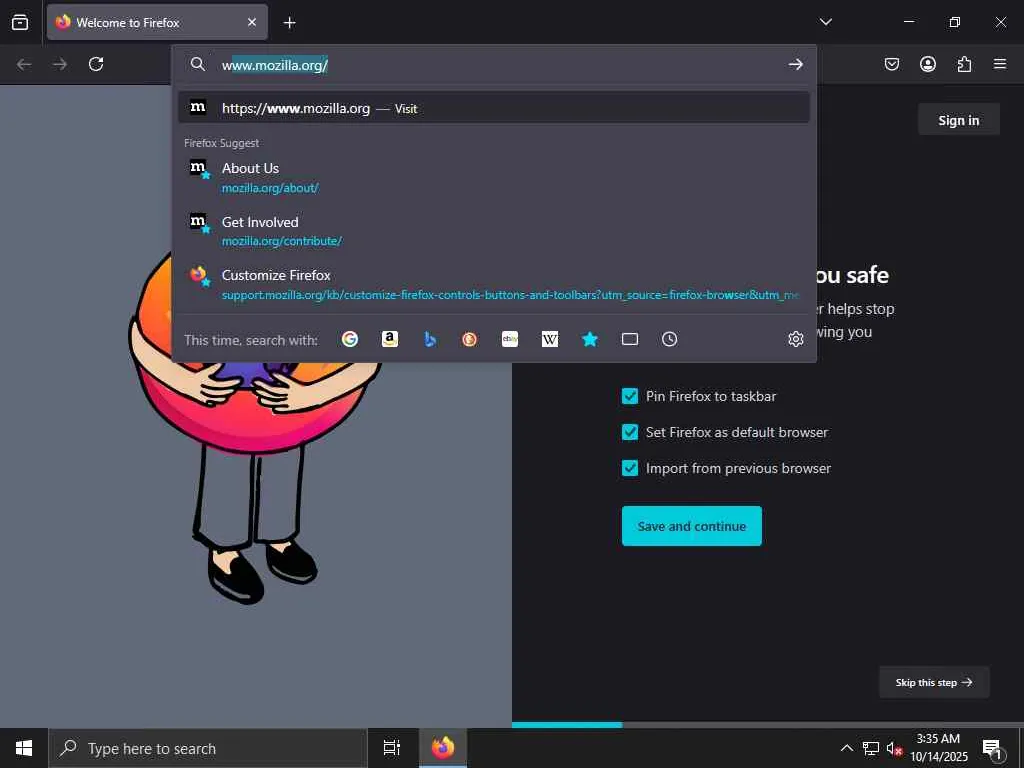This screenshot has height=768, width=1024.
Task: Click the address bar URL field
Action: [x=496, y=65]
